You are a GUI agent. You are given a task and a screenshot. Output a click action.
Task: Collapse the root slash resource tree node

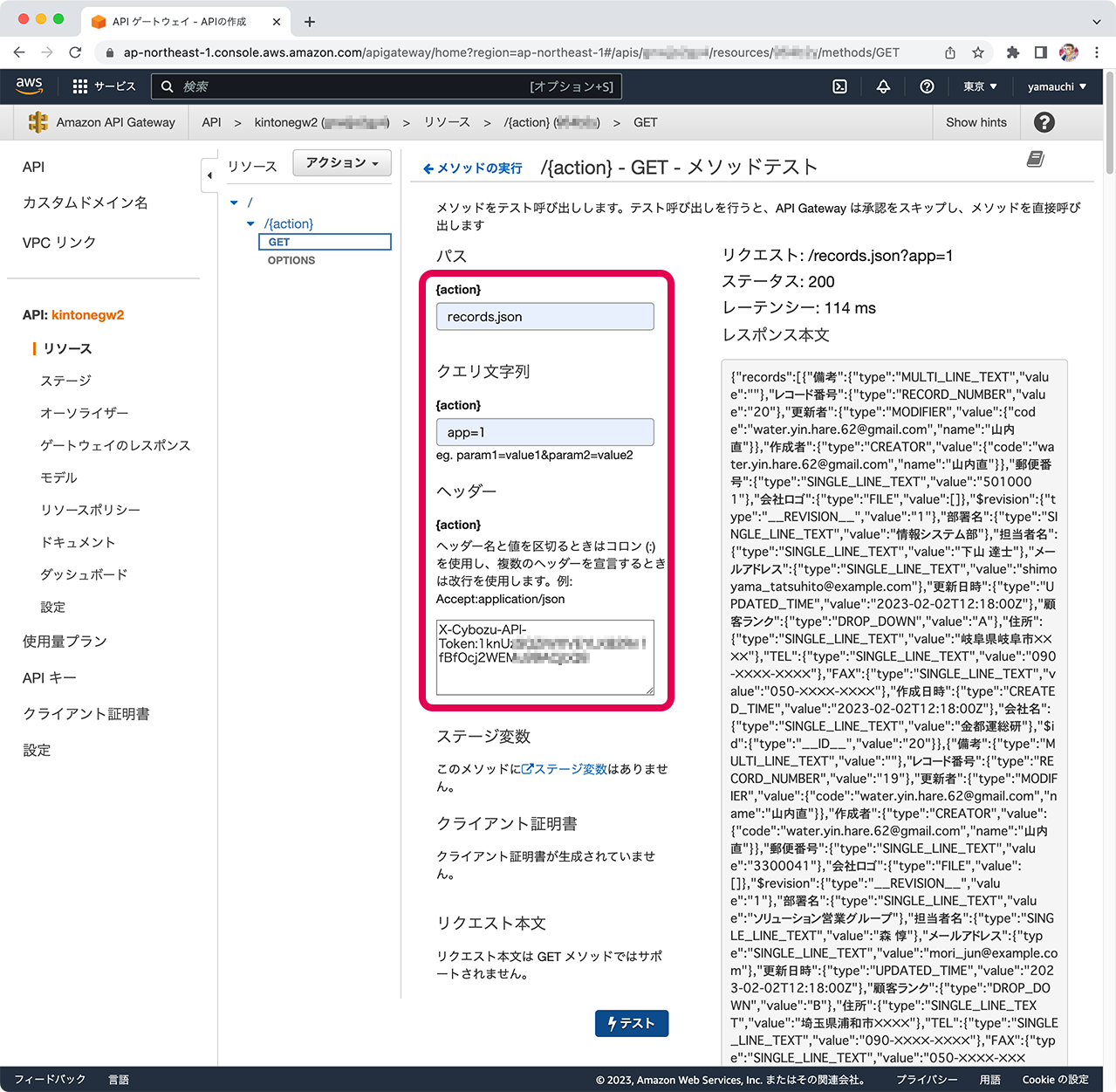coord(234,203)
